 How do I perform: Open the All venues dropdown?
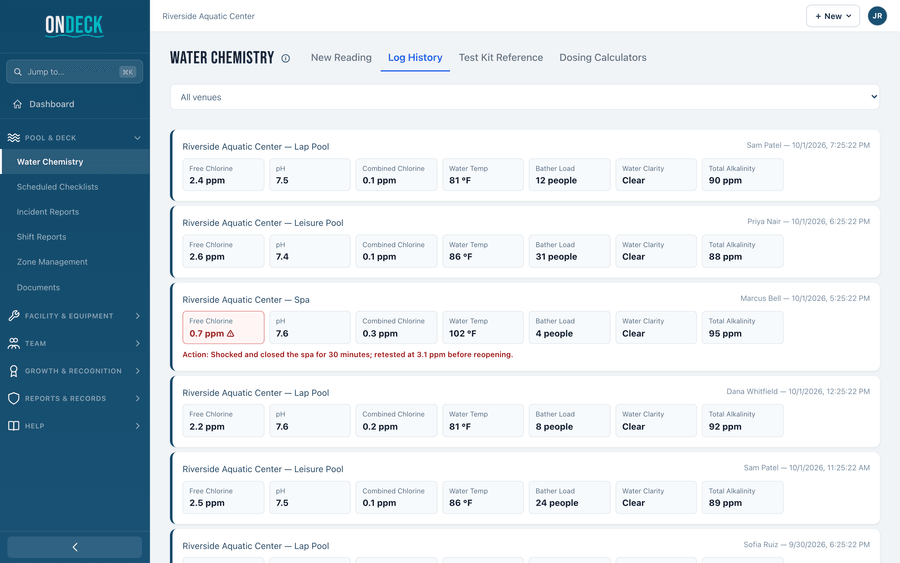(x=525, y=97)
